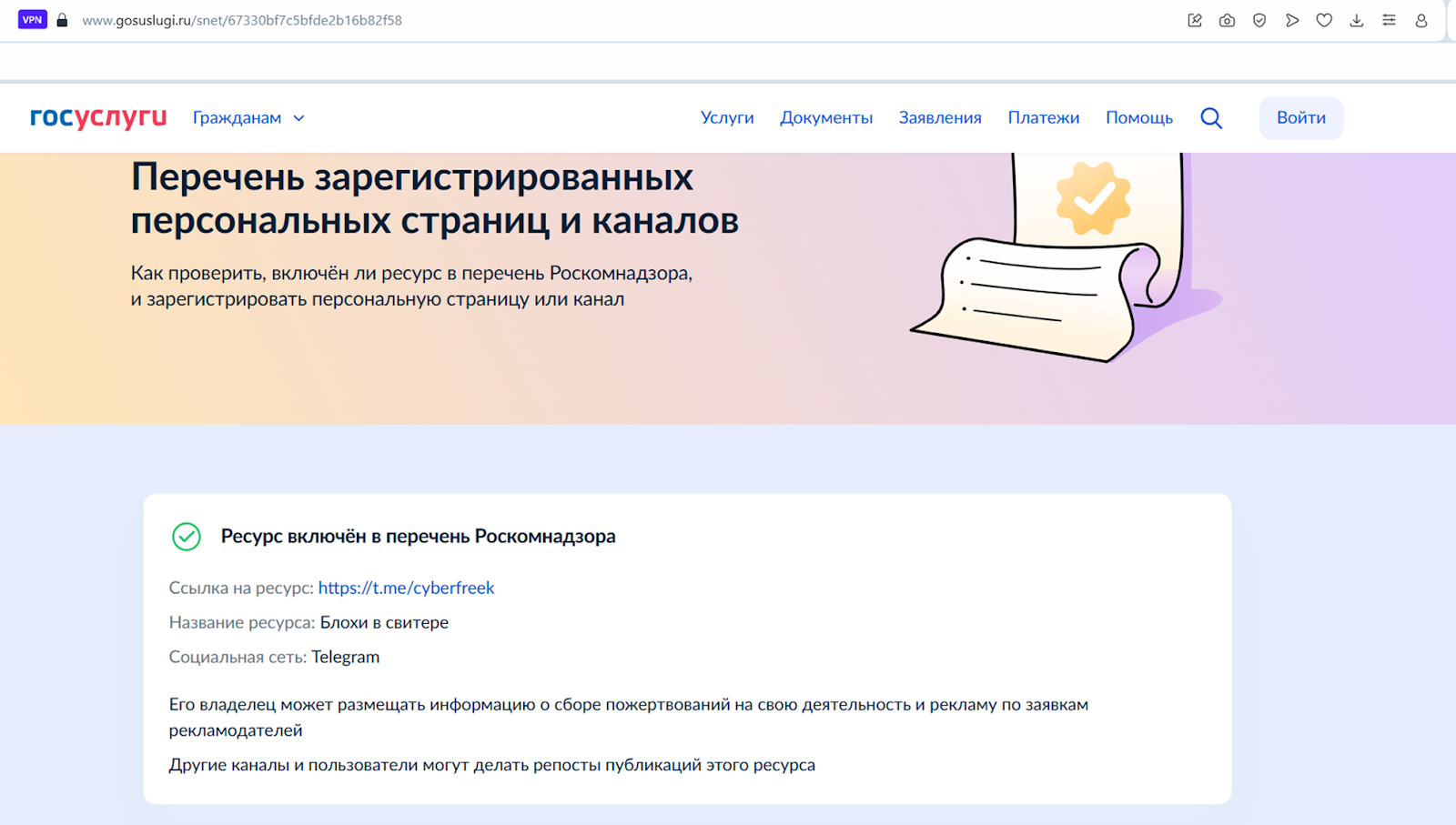Open browser downloads icon

[x=1357, y=20]
